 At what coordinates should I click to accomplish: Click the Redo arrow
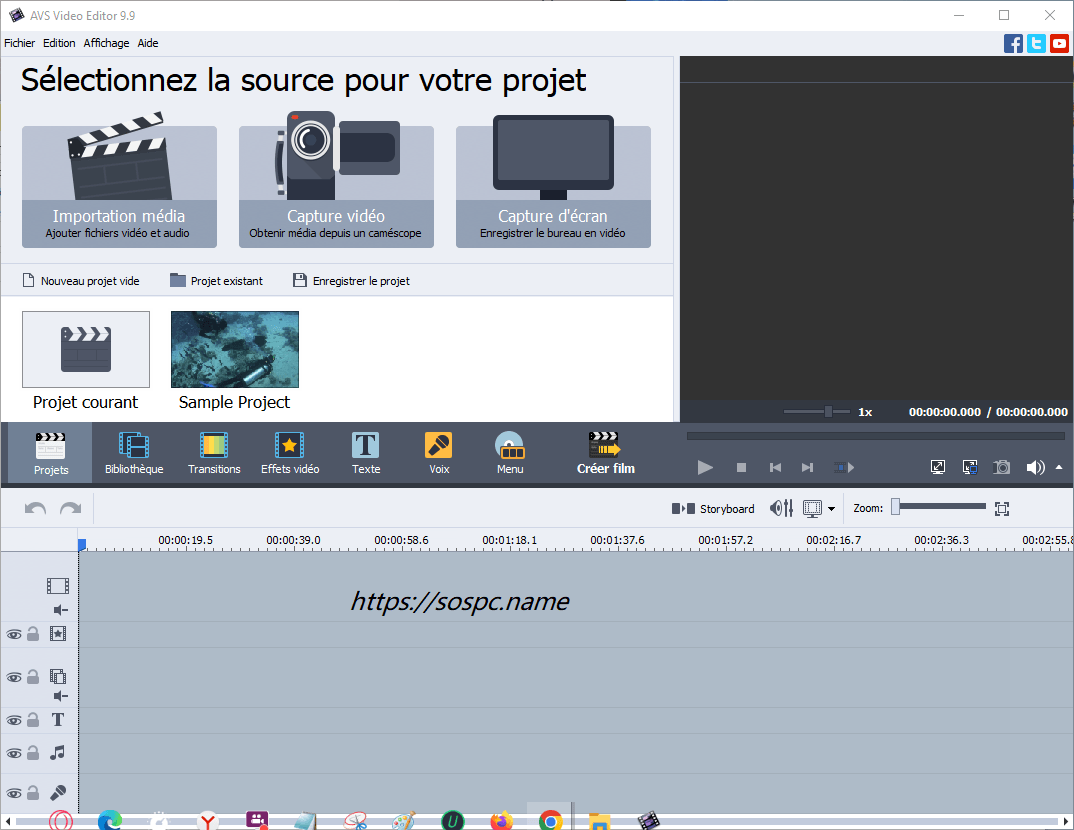[x=71, y=508]
